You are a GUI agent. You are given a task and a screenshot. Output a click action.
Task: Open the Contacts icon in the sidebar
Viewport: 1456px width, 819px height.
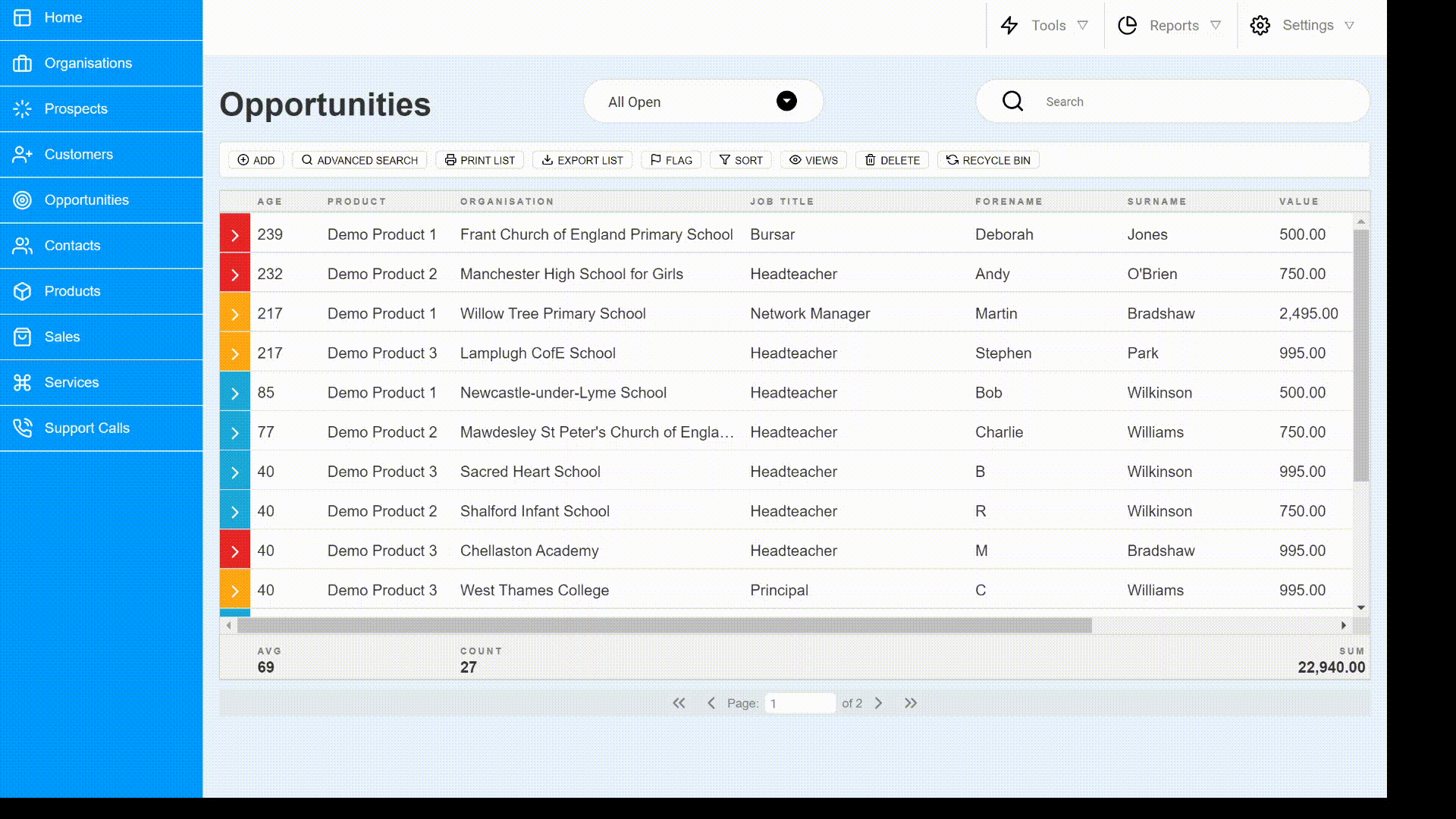(x=22, y=246)
